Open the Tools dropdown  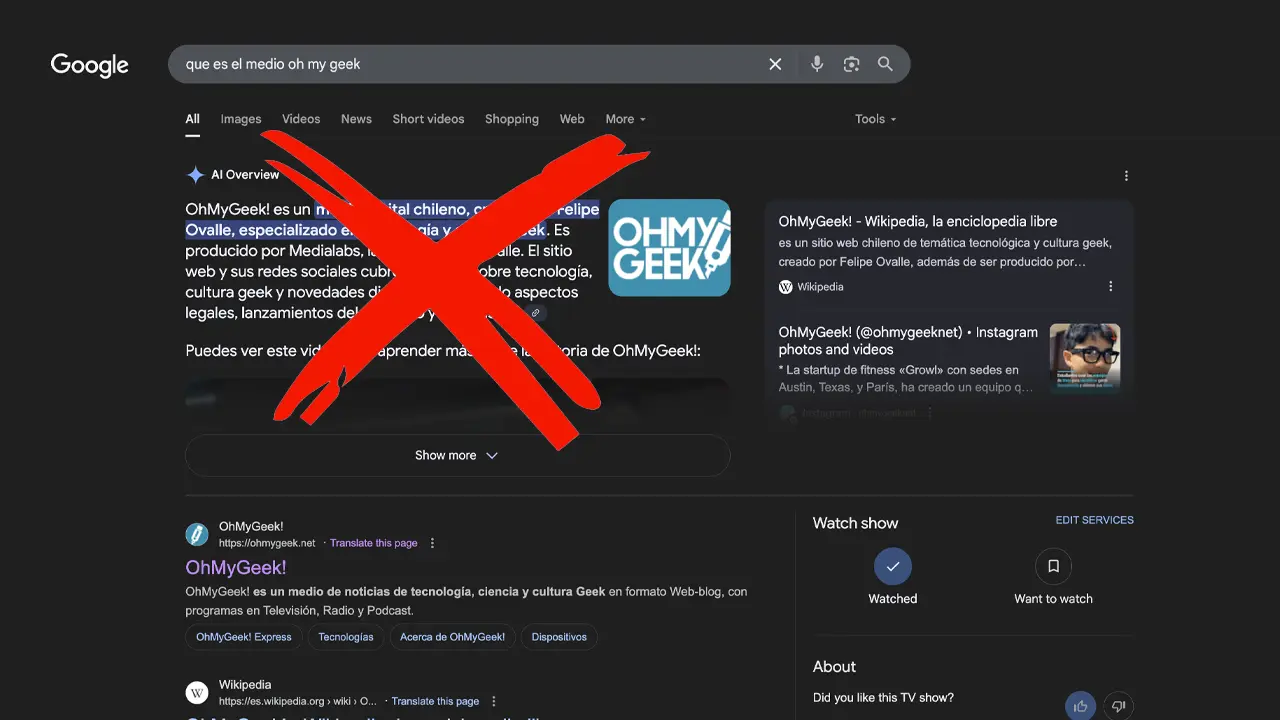pos(875,119)
